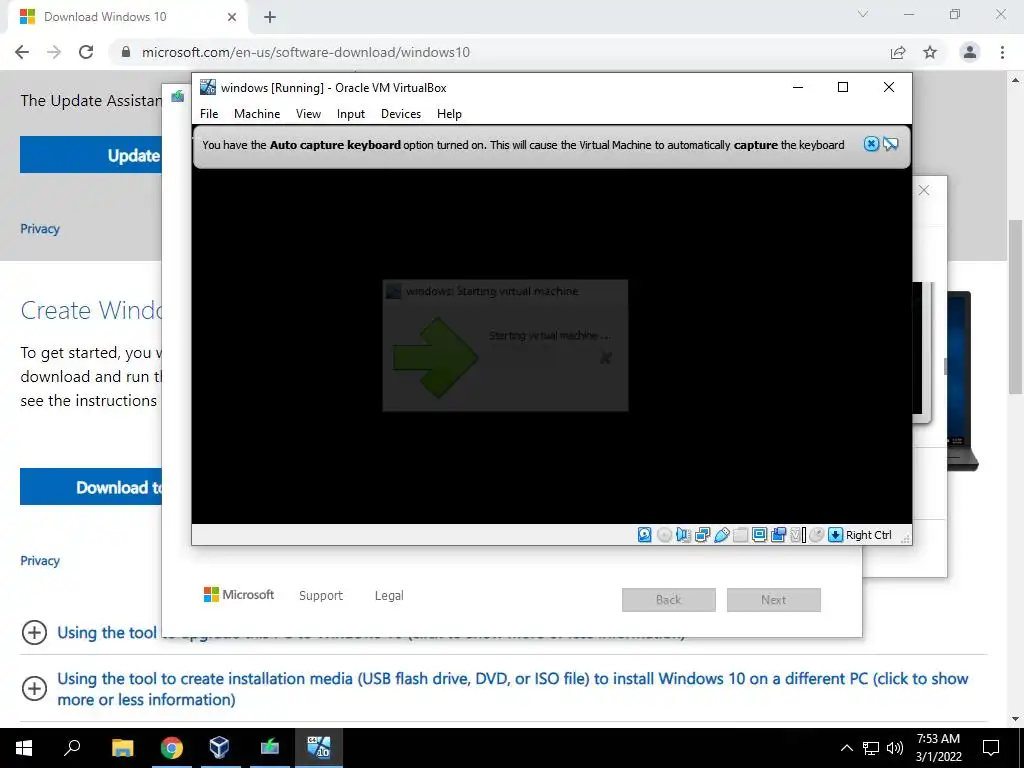Switch to running VM icon in taskbar
The width and height of the screenshot is (1024, 768).
pos(319,748)
